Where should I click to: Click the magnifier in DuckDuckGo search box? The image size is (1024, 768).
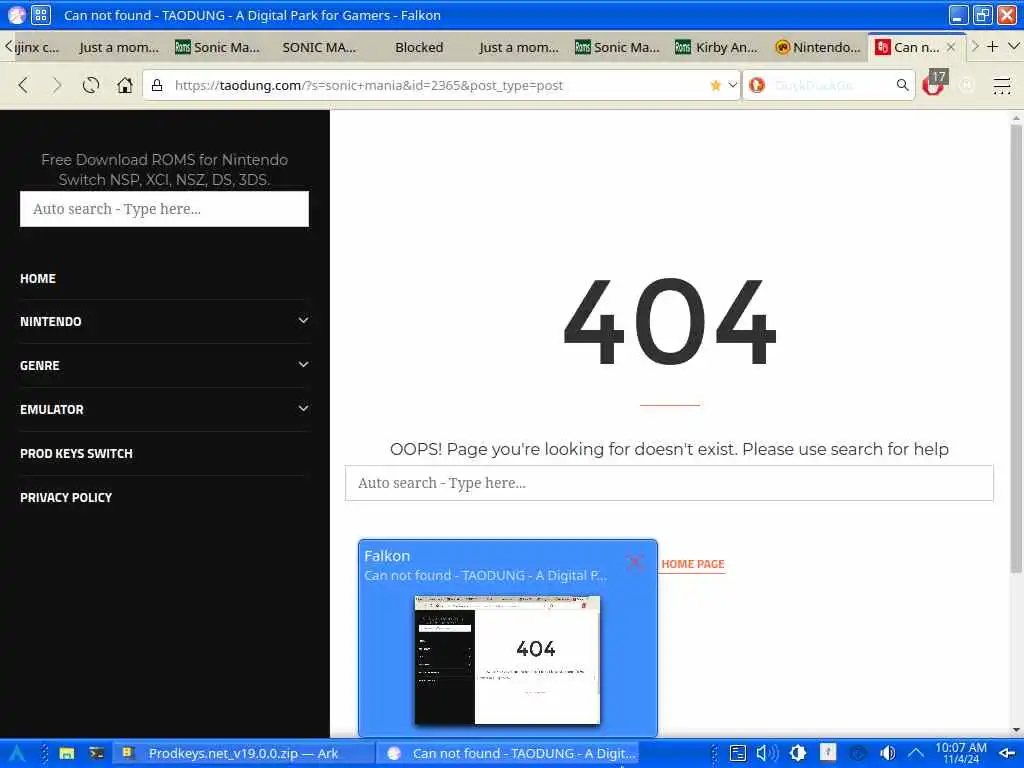[903, 85]
